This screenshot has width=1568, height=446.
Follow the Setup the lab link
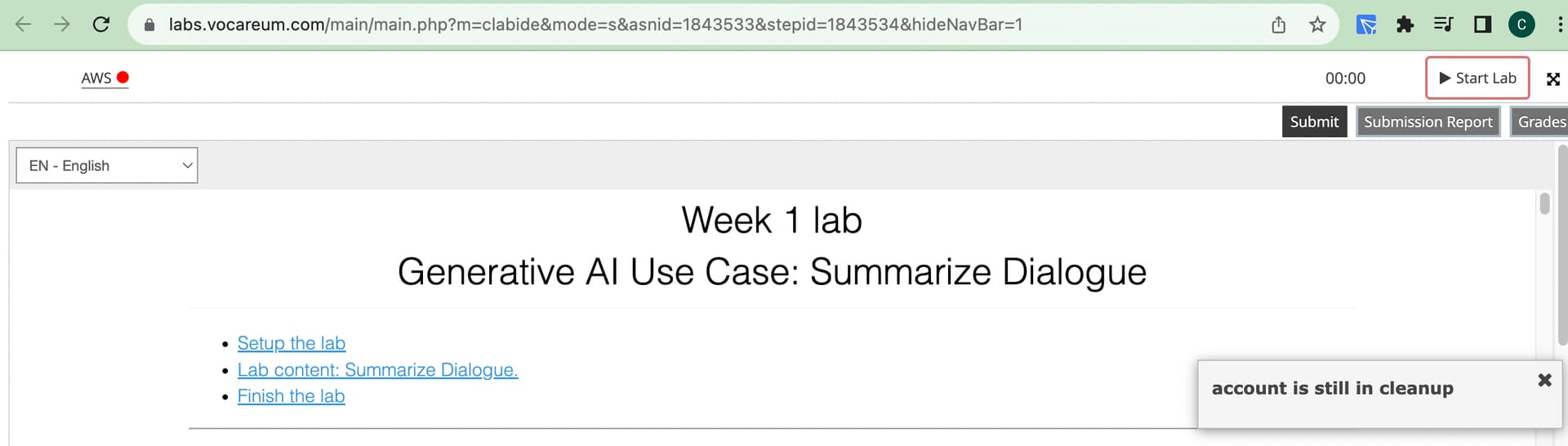(292, 343)
